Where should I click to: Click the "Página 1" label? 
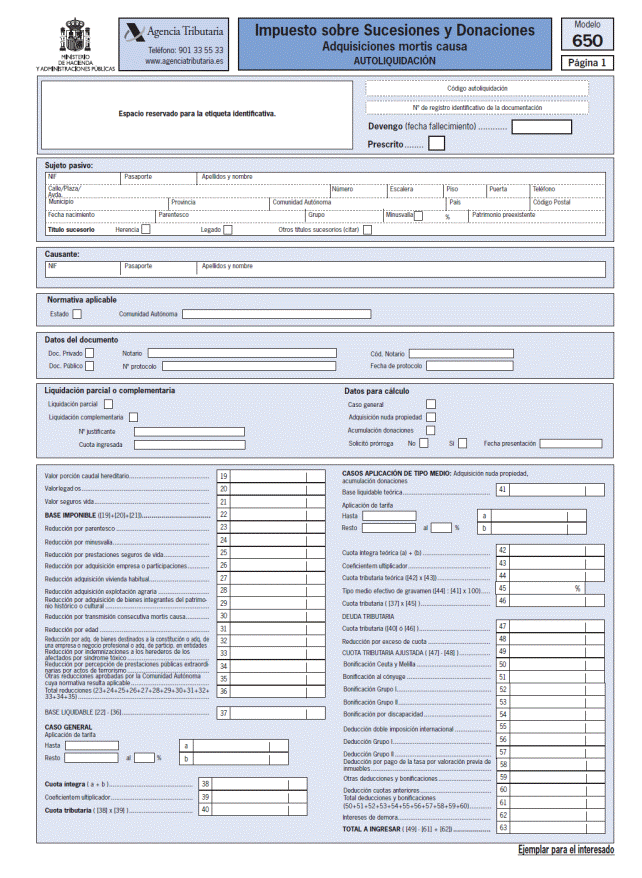(x=587, y=63)
